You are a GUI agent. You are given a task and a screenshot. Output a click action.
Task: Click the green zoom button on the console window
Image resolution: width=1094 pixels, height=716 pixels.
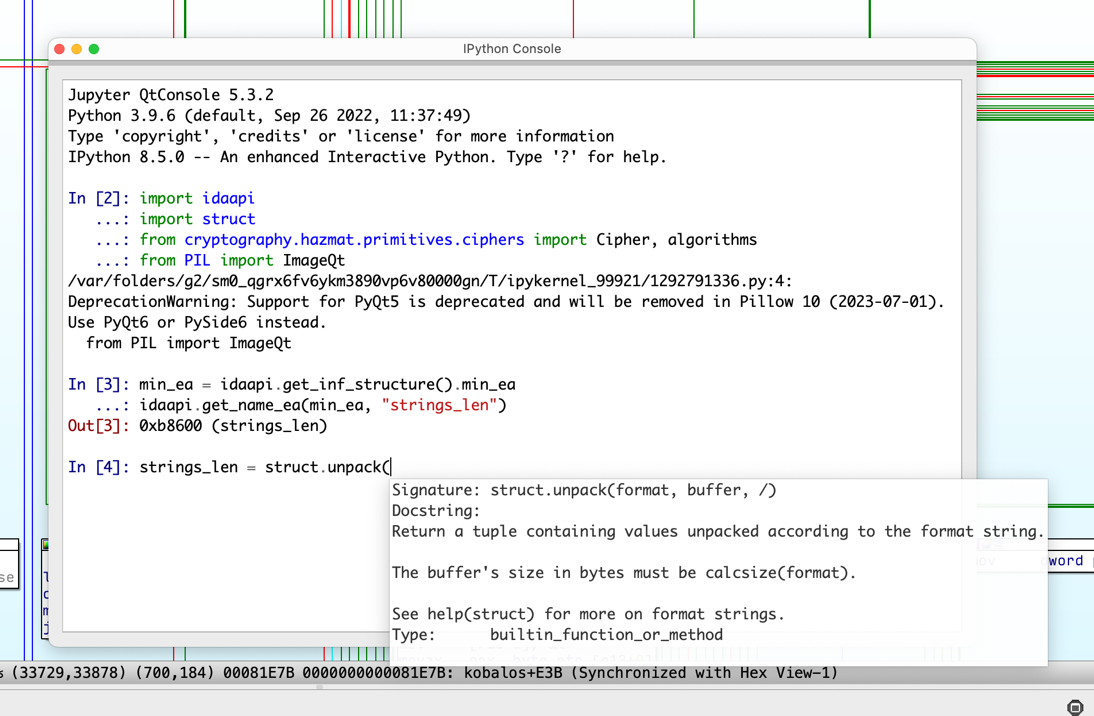click(93, 47)
